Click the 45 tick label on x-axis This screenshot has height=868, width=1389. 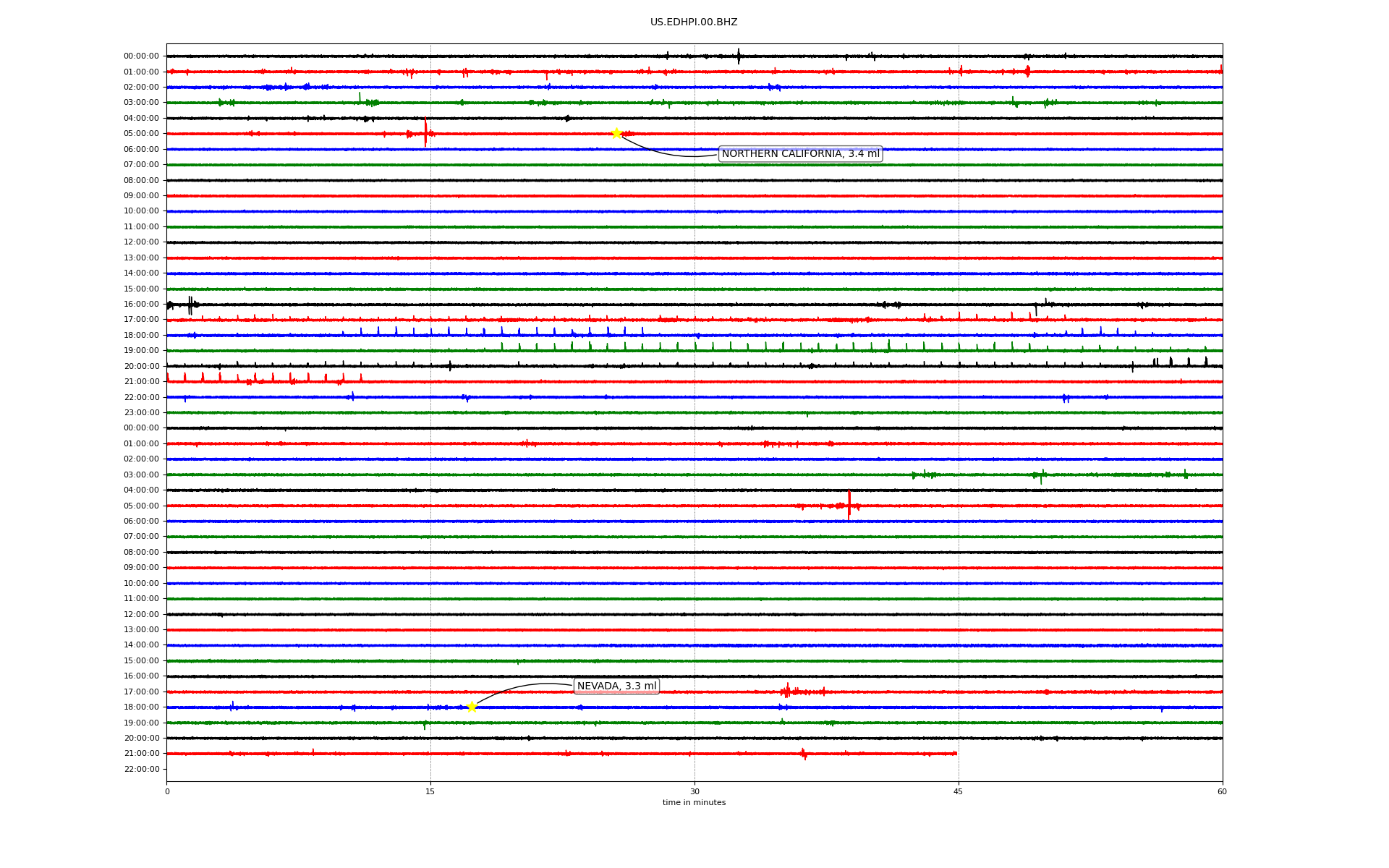click(x=959, y=791)
